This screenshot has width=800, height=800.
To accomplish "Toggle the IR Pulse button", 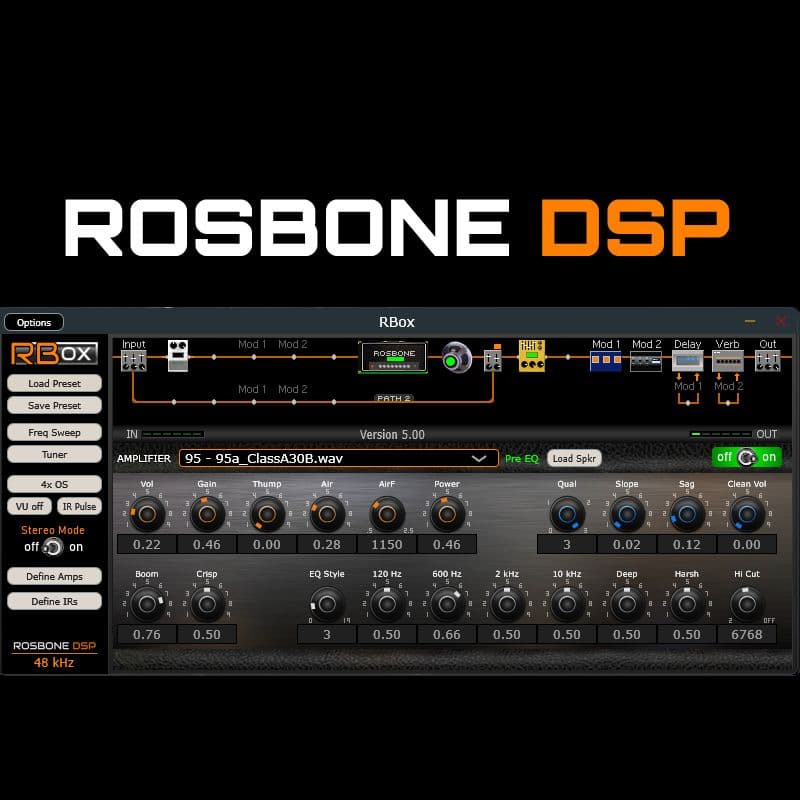I will click(79, 506).
